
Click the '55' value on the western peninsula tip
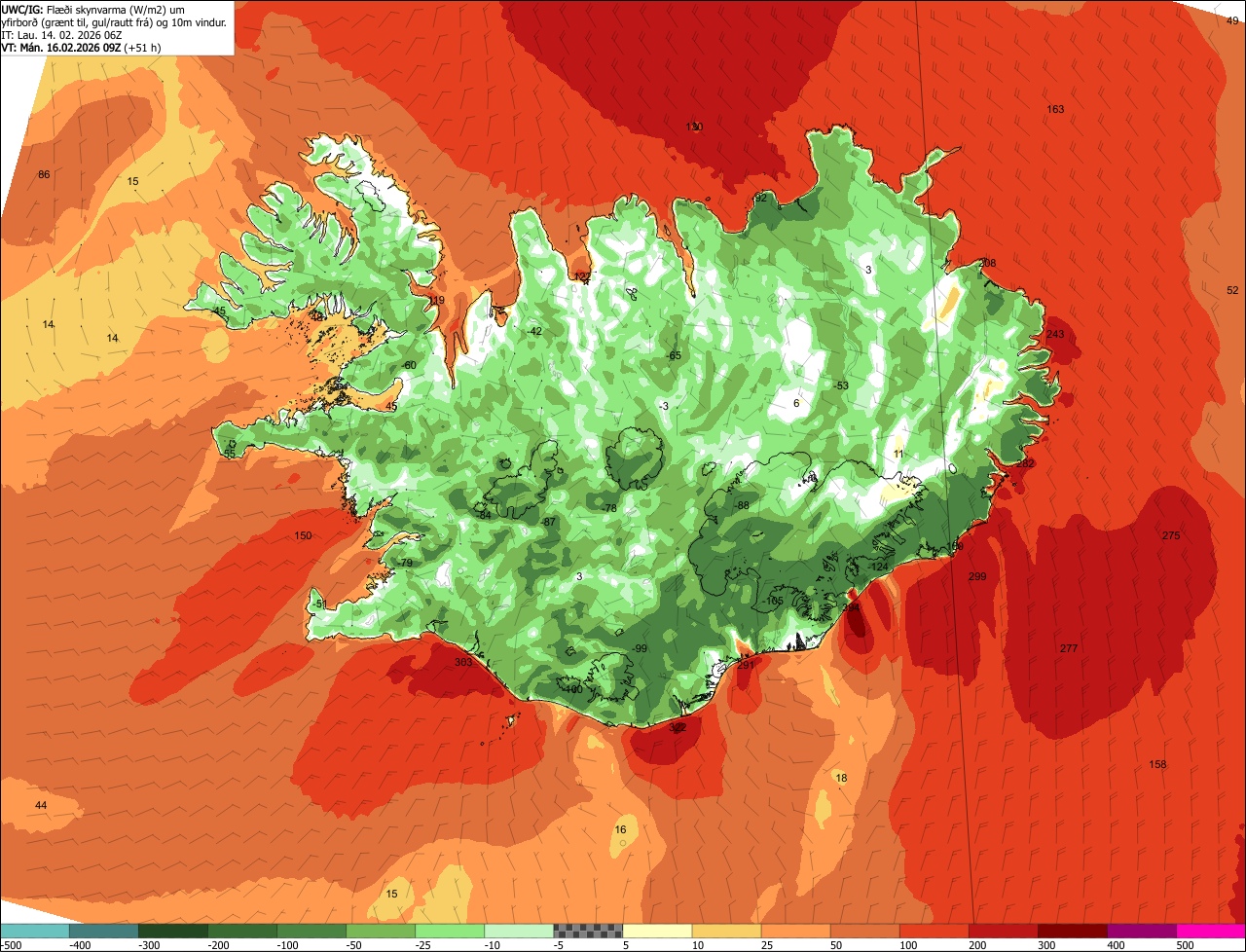pyautogui.click(x=230, y=453)
